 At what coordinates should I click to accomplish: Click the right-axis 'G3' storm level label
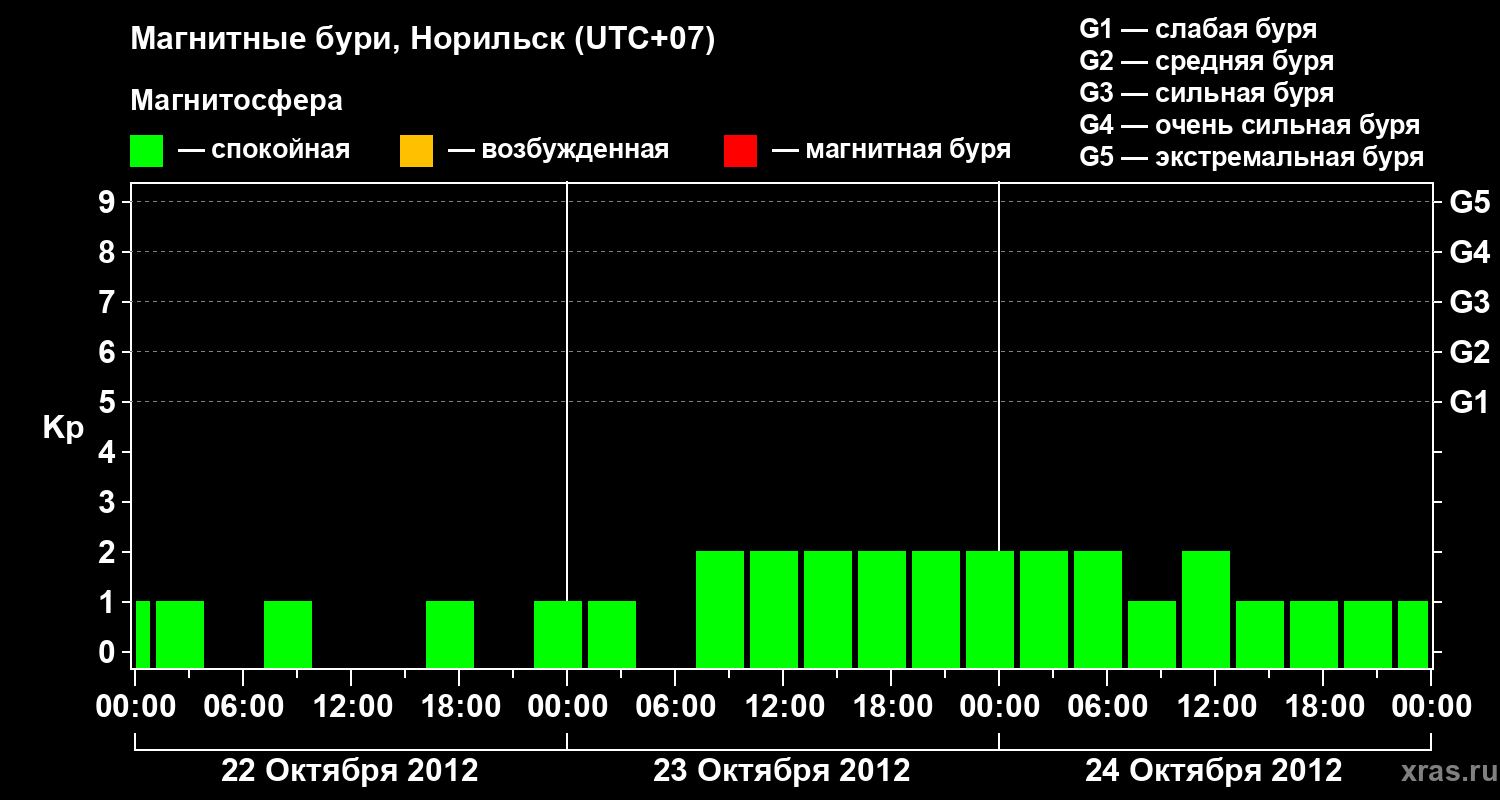(1469, 302)
